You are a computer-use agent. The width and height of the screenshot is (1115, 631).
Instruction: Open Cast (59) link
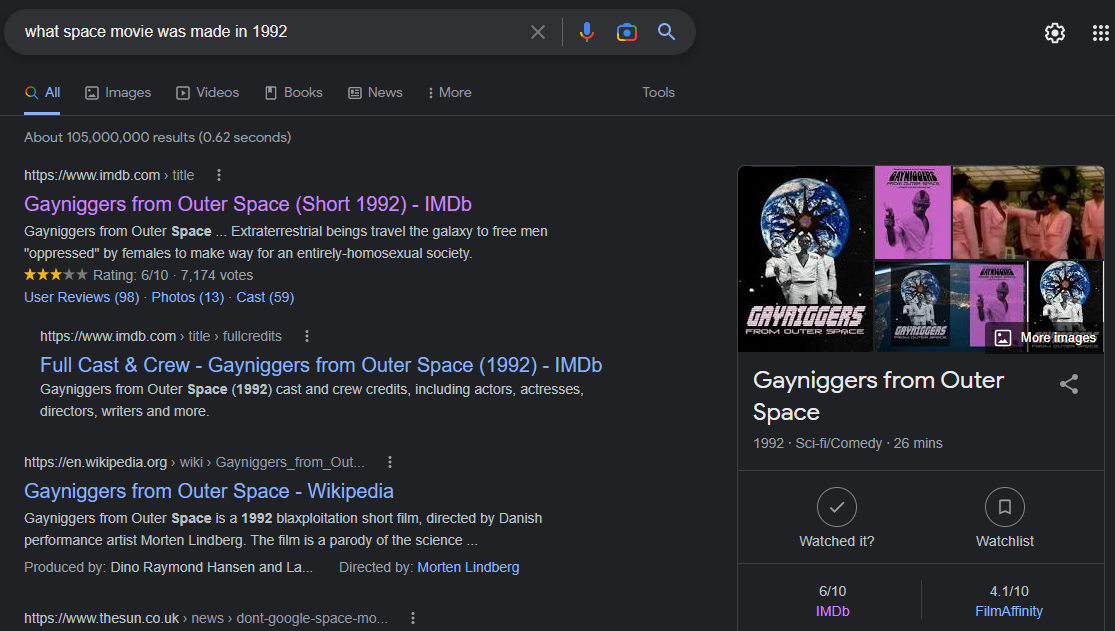[265, 297]
